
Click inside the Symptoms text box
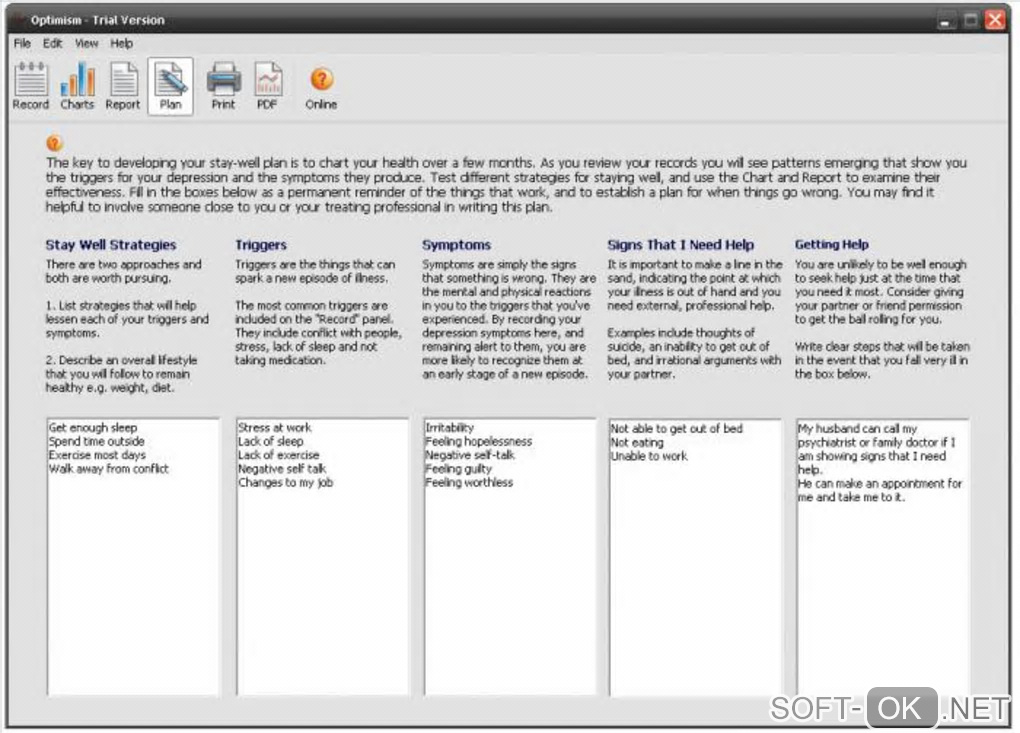[x=510, y=557]
